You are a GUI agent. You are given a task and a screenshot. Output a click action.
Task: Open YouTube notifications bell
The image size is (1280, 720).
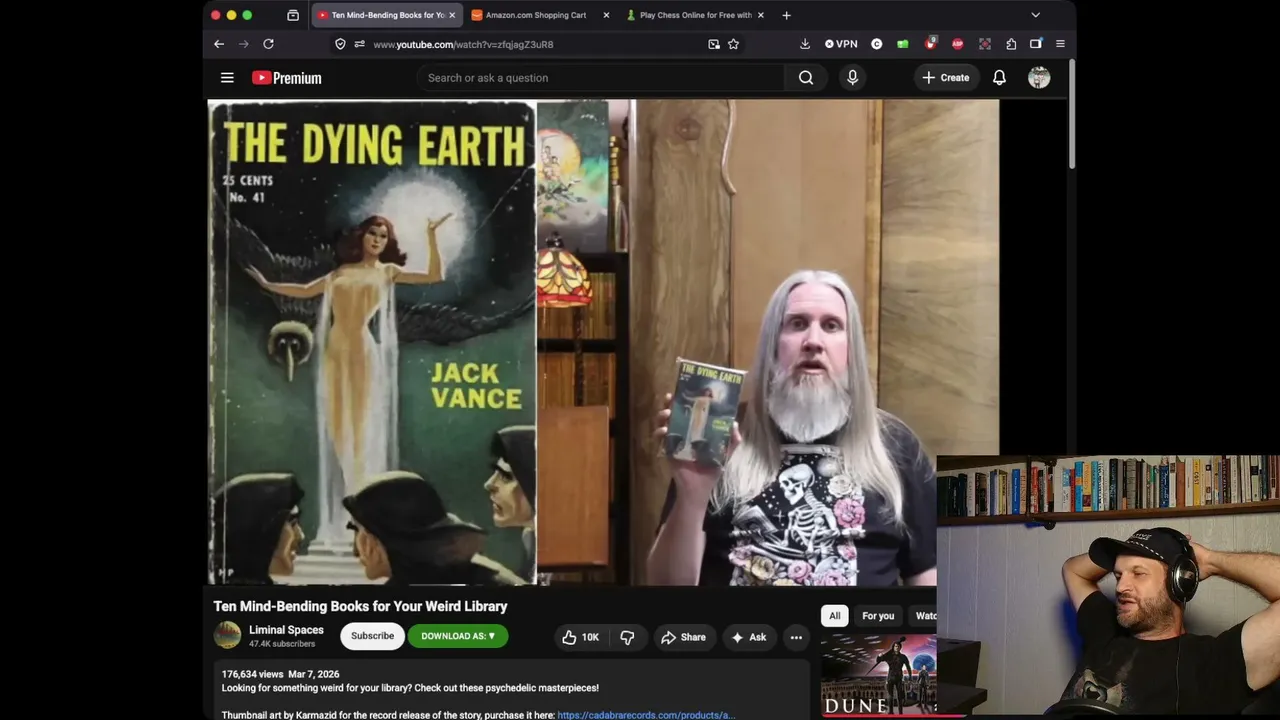click(999, 78)
